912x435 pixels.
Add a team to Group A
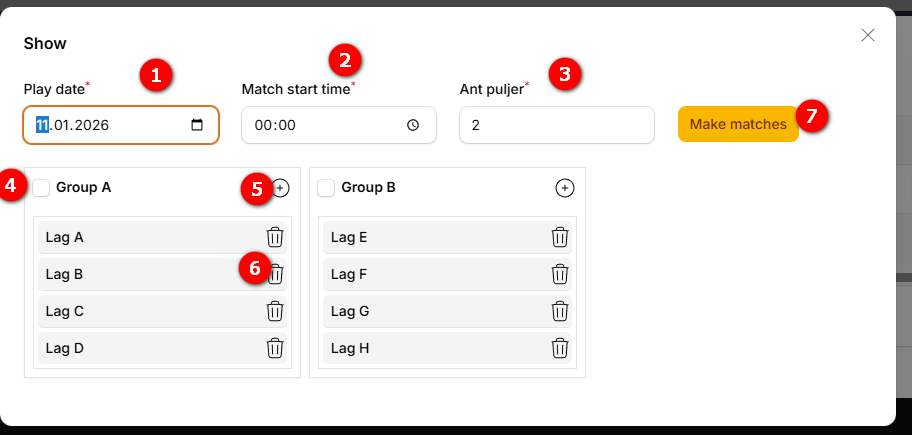[x=281, y=187]
